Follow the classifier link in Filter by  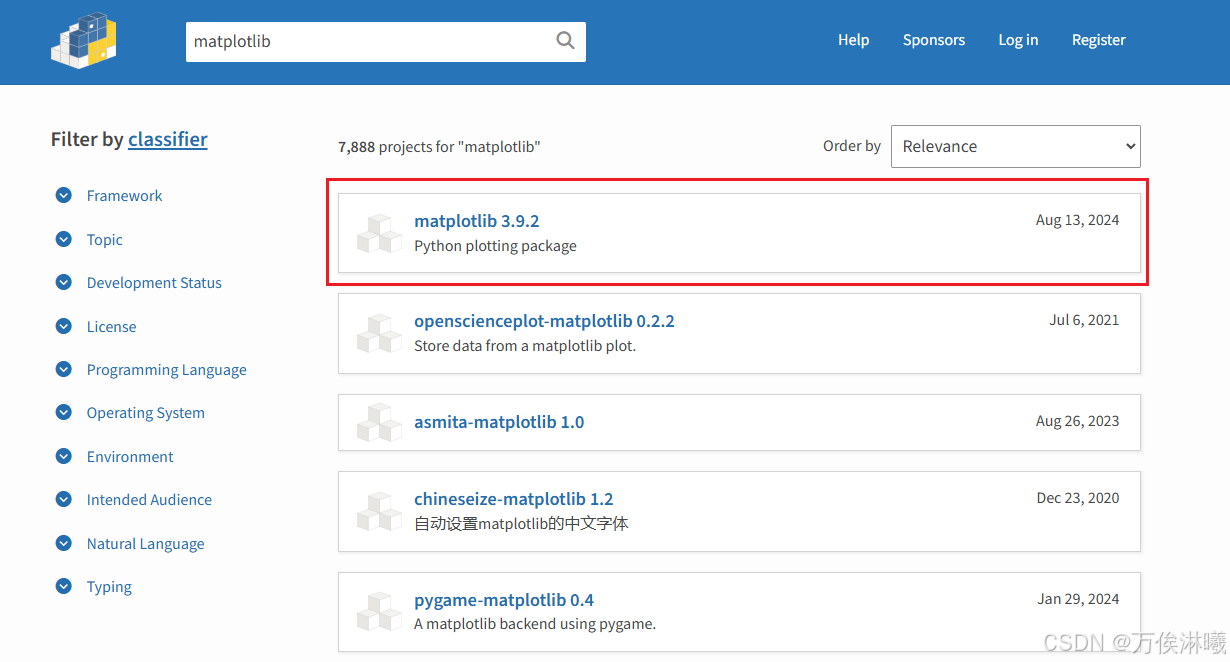pyautogui.click(x=168, y=139)
